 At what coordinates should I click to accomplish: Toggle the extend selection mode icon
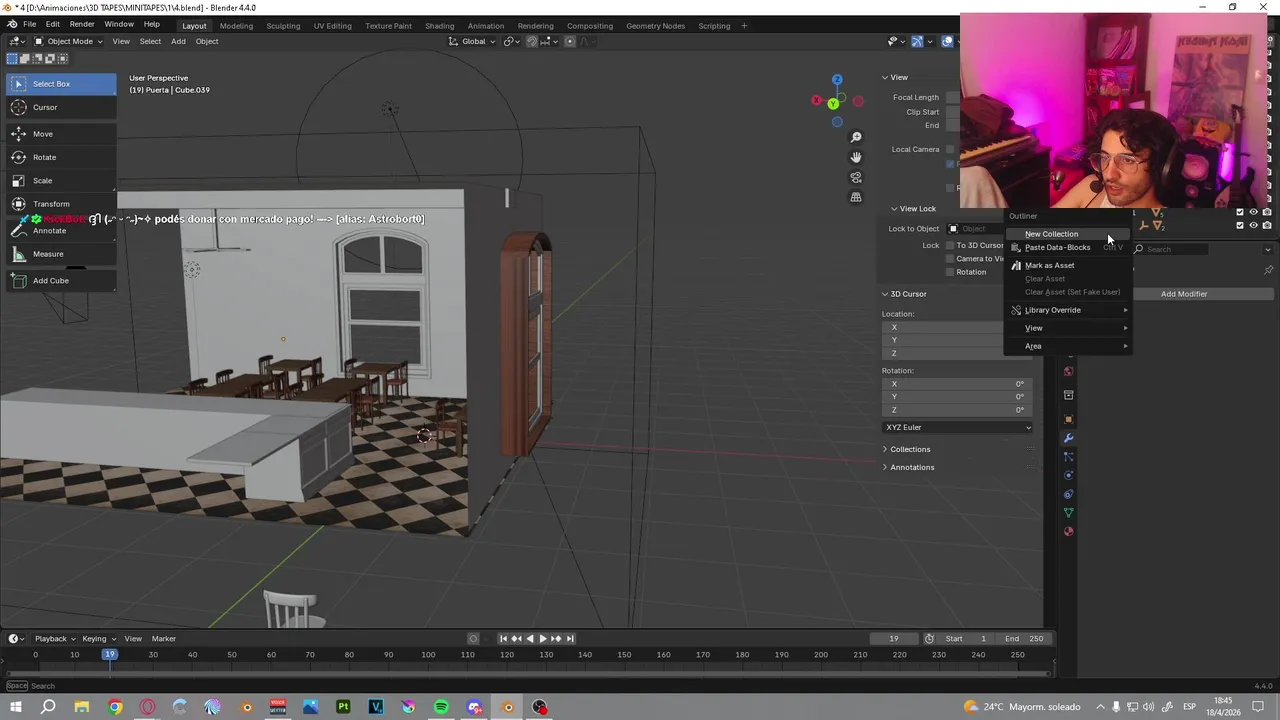[x=25, y=59]
